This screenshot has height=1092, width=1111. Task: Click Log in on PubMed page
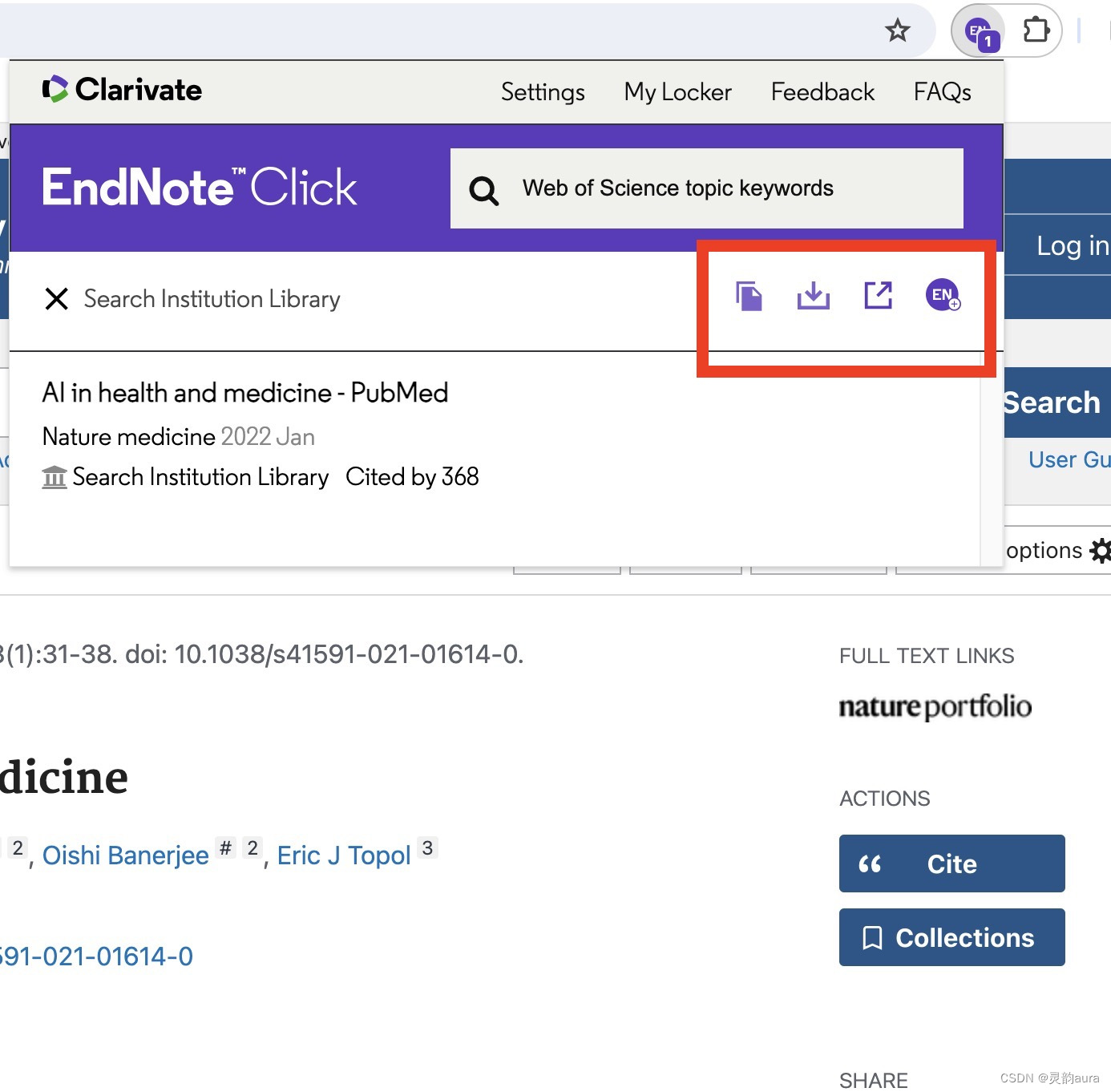[x=1073, y=245]
